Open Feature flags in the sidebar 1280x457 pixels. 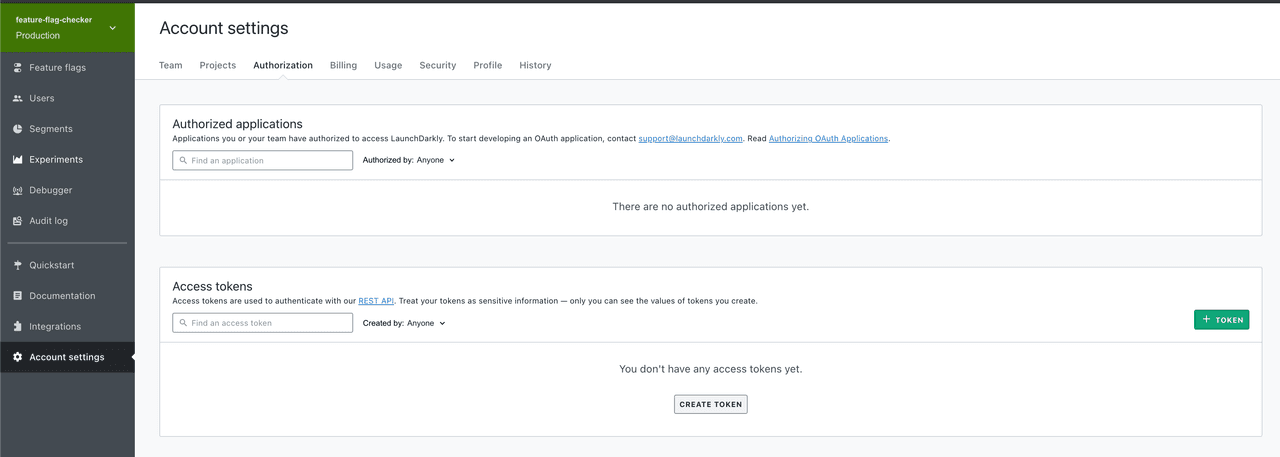click(x=67, y=68)
